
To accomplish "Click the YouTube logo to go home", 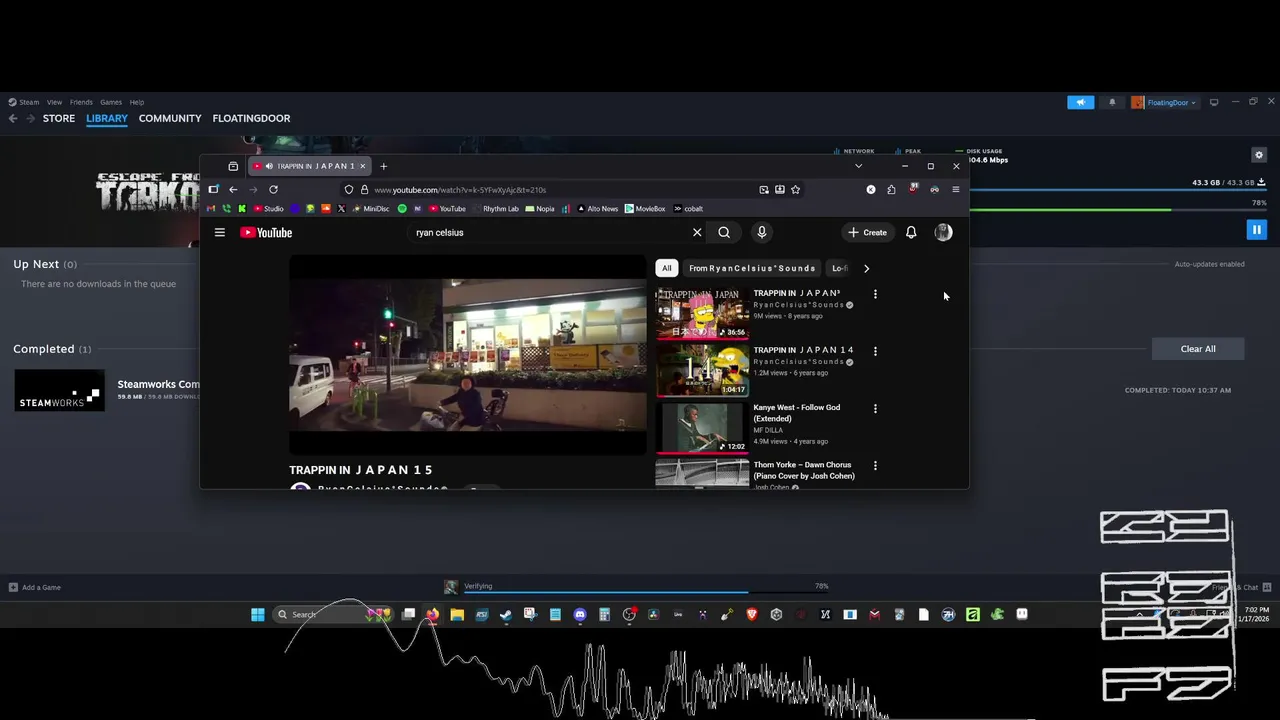I will tap(266, 232).
